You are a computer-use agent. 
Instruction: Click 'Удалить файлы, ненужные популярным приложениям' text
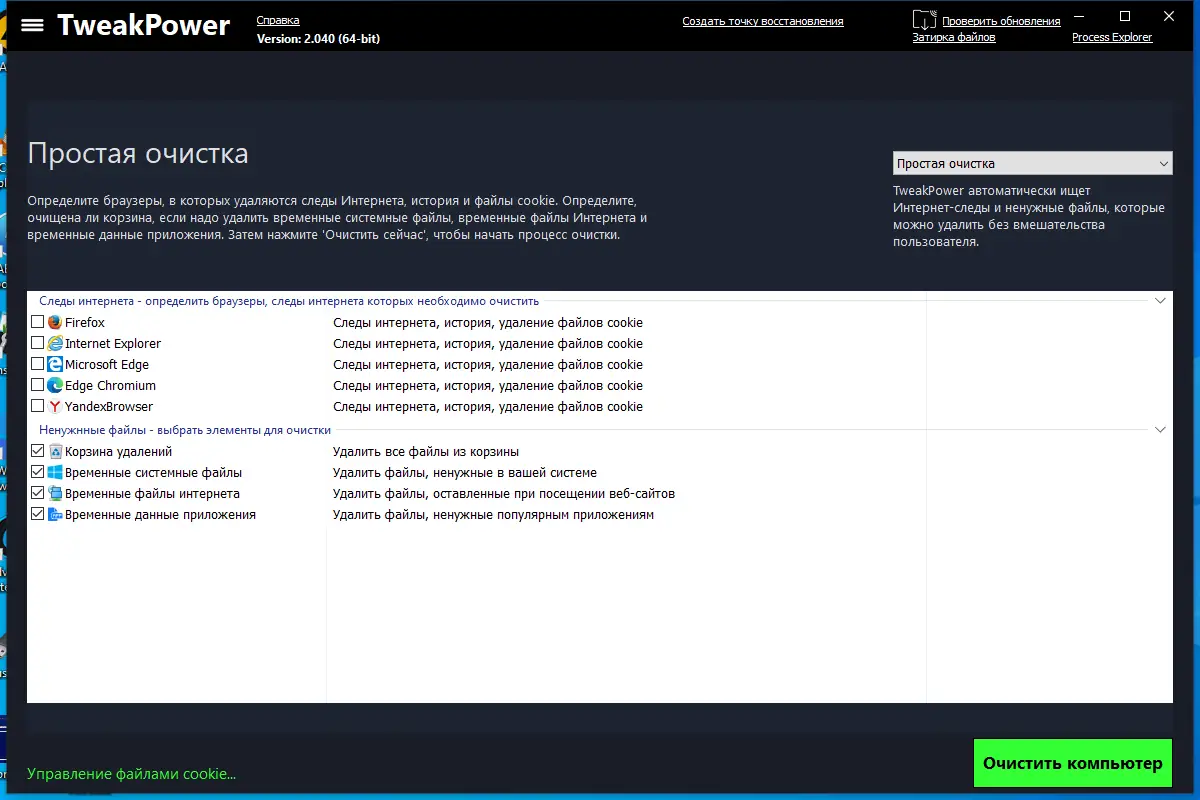pos(493,515)
